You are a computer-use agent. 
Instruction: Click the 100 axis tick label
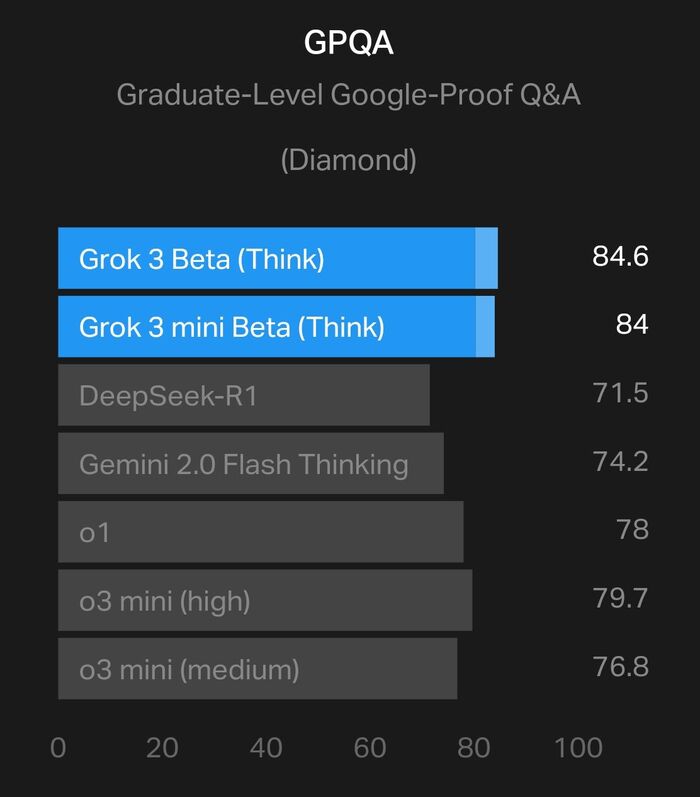pyautogui.click(x=578, y=748)
